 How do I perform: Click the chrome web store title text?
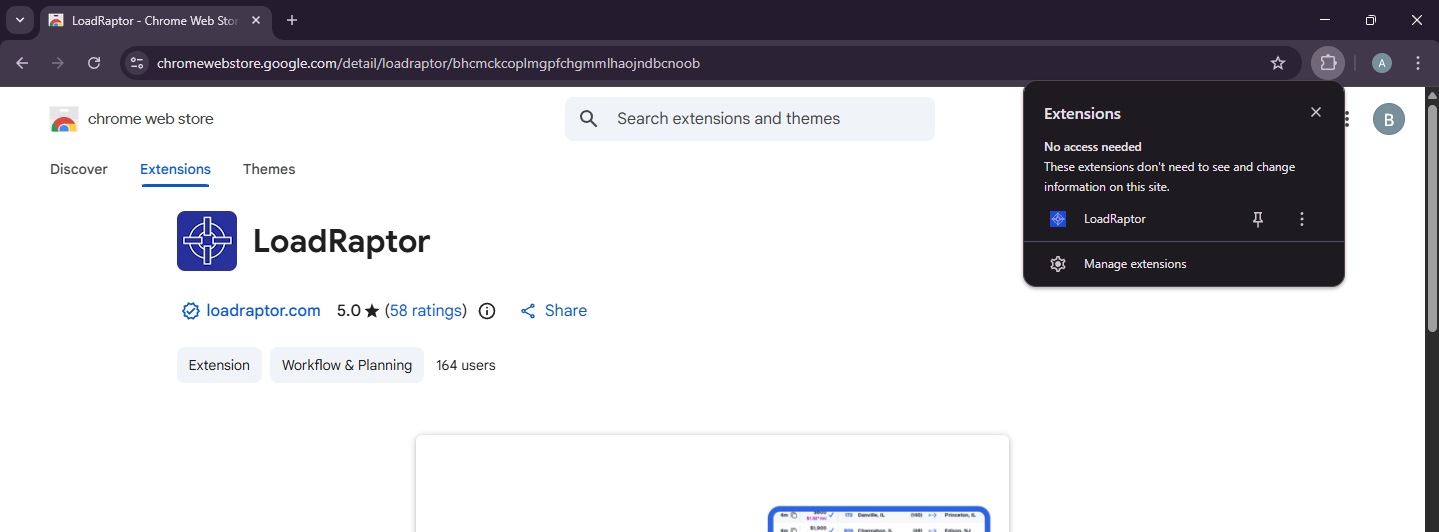(151, 119)
